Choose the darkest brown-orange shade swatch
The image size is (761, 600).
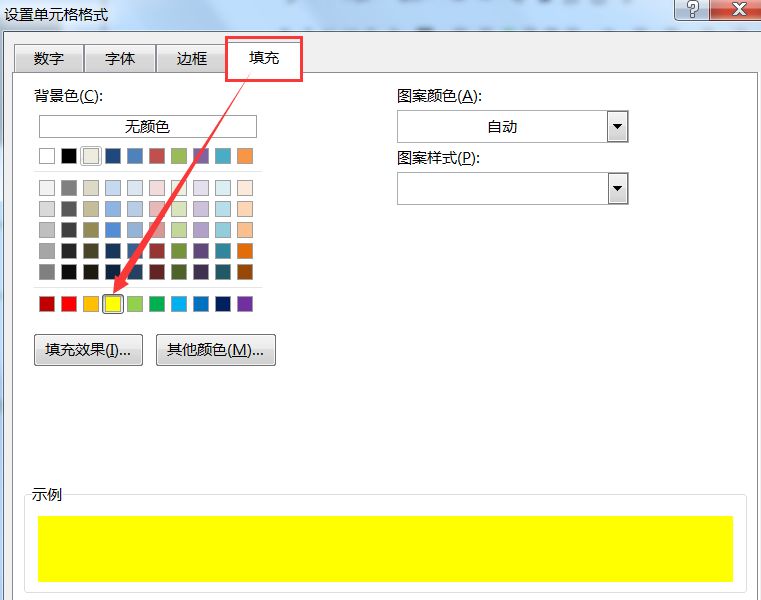click(245, 272)
